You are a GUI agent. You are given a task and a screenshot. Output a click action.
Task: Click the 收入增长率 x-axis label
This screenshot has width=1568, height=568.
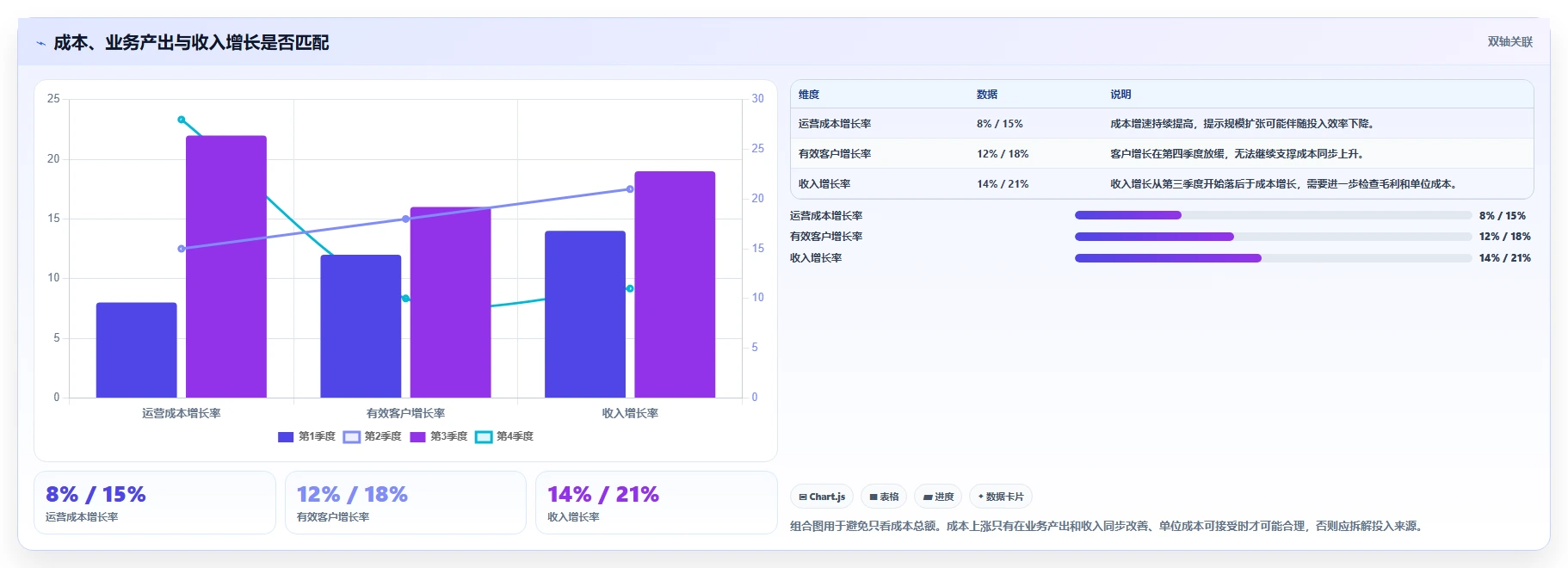[630, 413]
